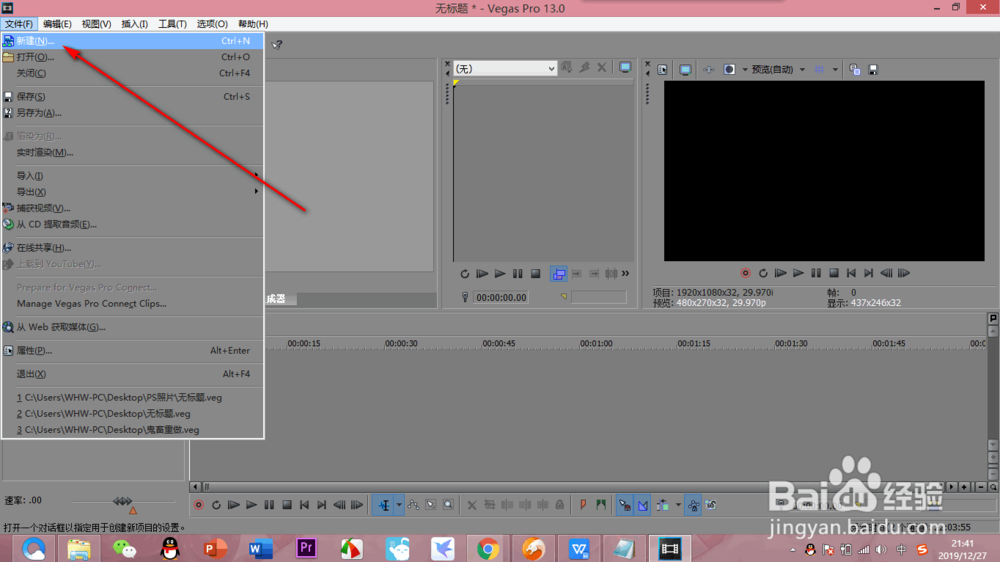The height and width of the screenshot is (562, 1000).
Task: Stop playback in preview window
Action: click(x=834, y=273)
